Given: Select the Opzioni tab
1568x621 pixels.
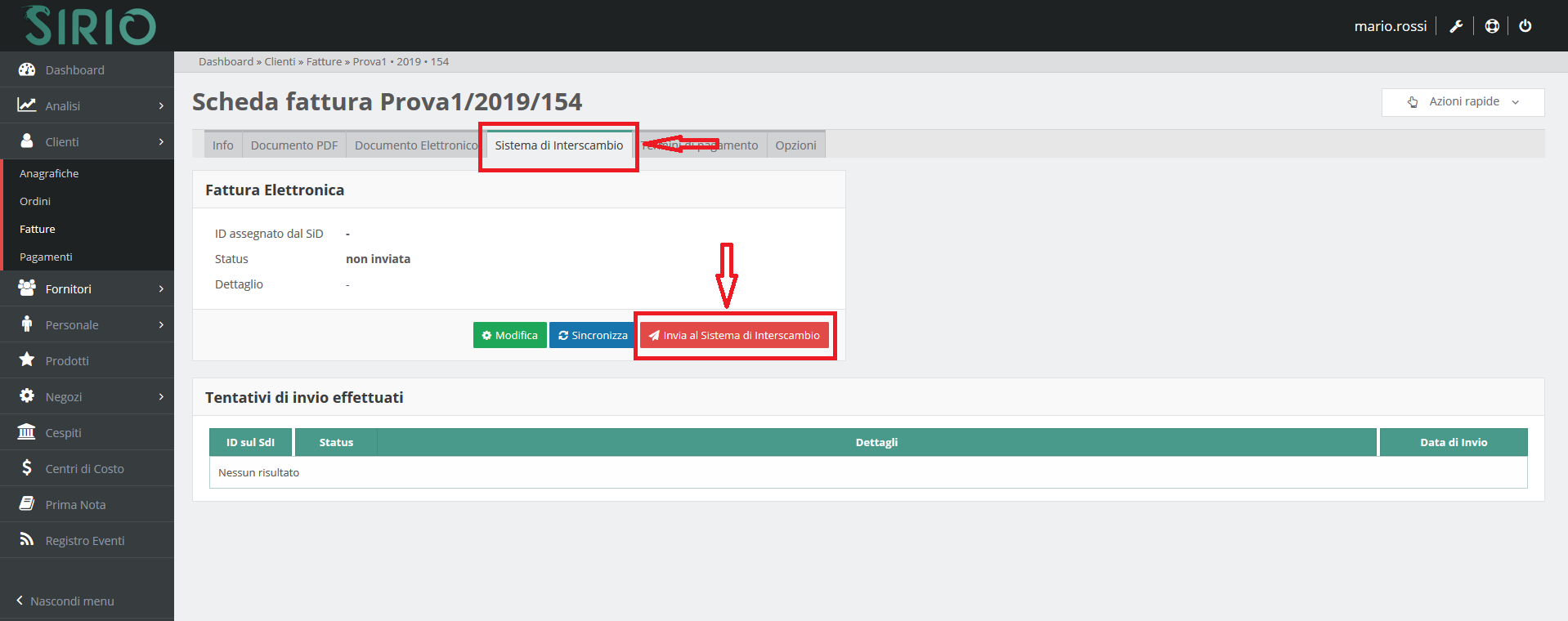Looking at the screenshot, I should (795, 145).
